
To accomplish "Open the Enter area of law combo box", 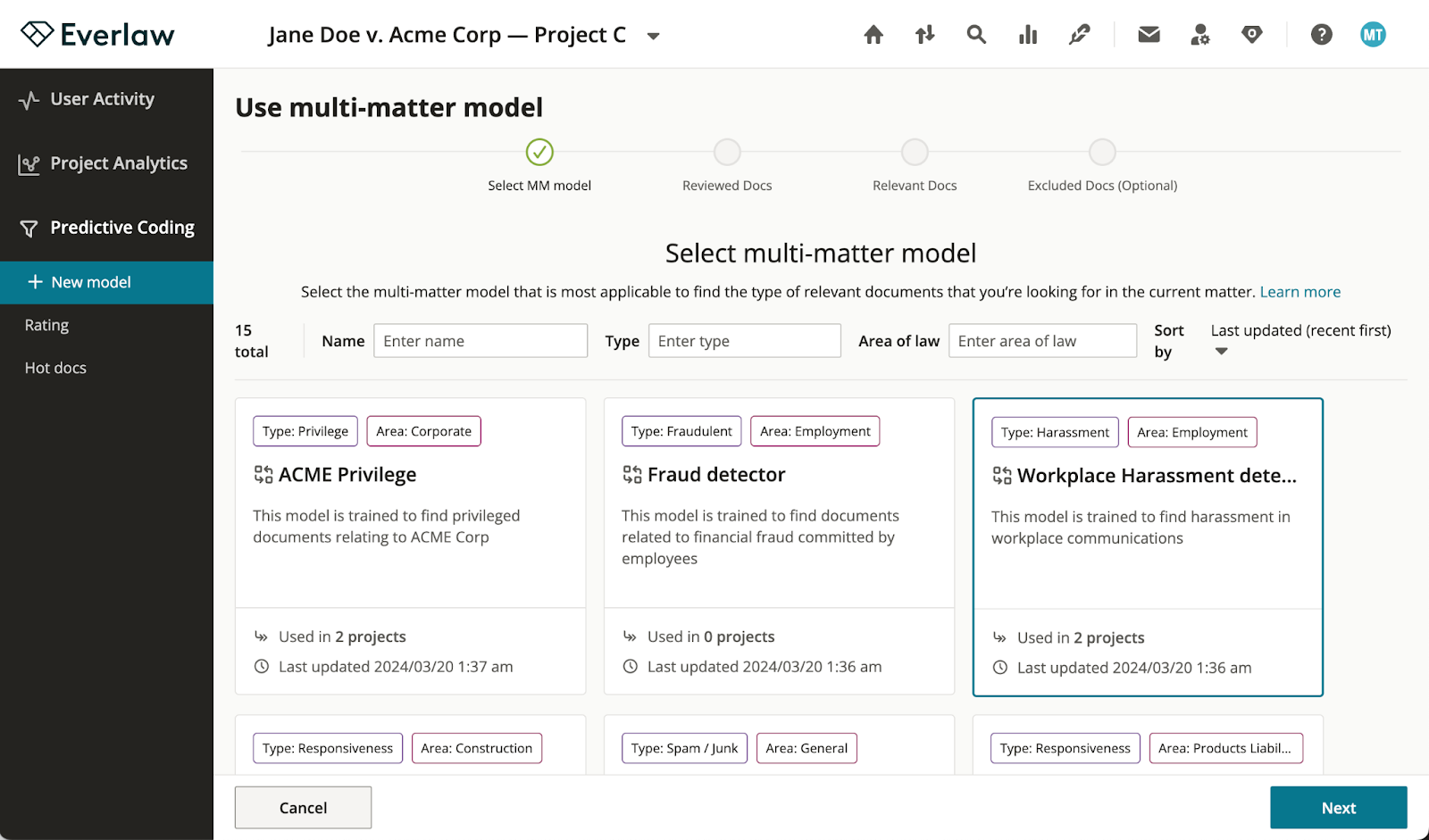I will (x=1042, y=341).
